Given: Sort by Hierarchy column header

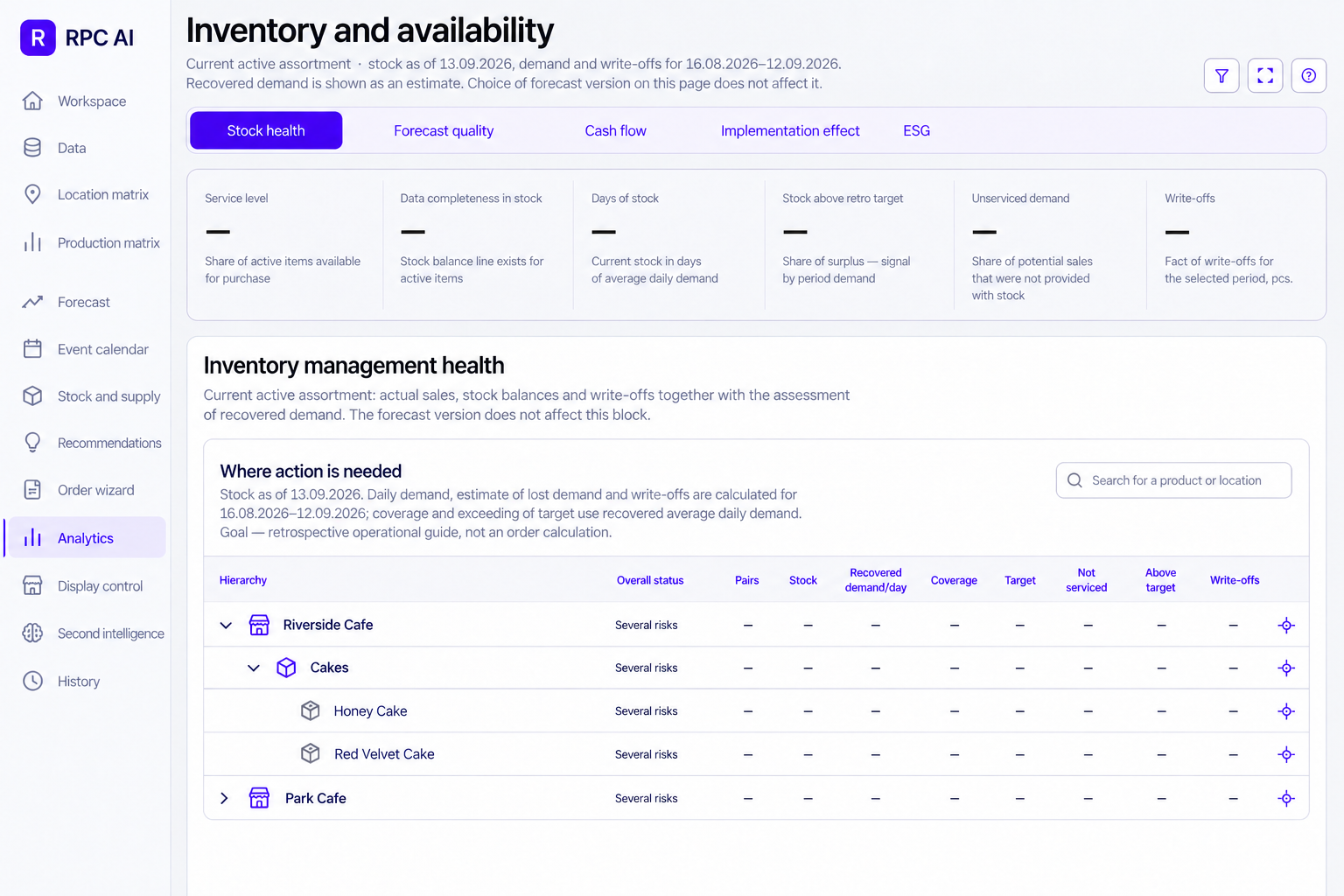Looking at the screenshot, I should coord(243,580).
